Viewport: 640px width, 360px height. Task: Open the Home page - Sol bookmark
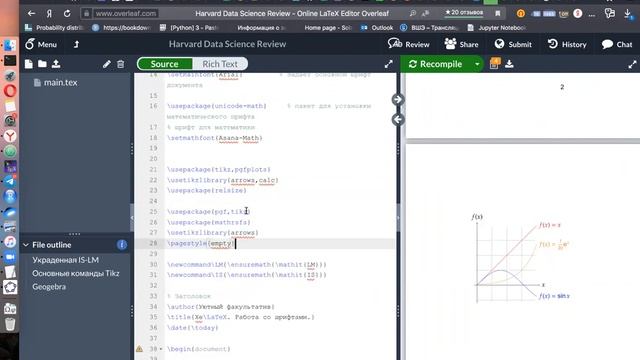click(328, 28)
